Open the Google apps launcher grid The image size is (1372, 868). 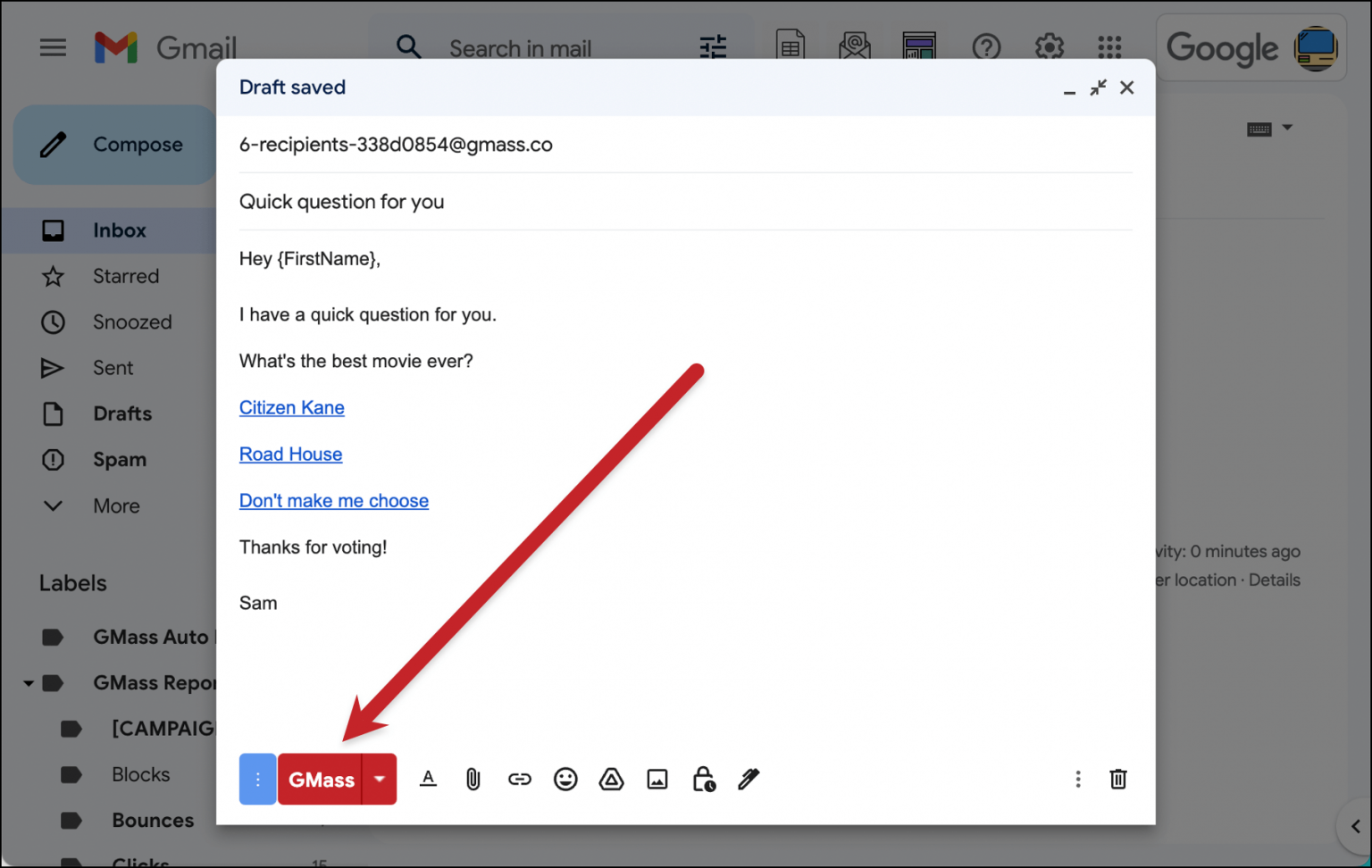1108,47
